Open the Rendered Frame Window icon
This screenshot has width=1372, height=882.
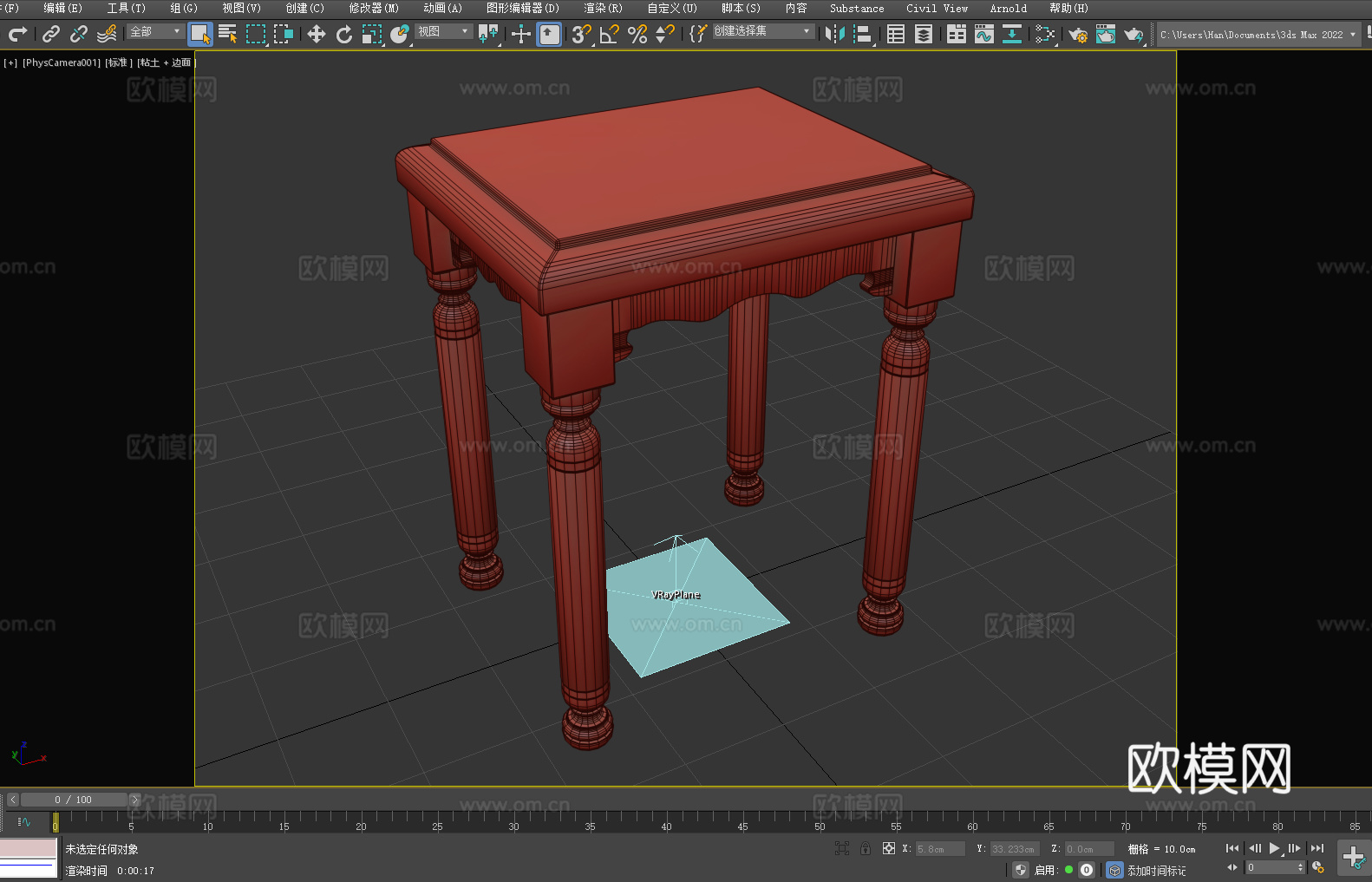tap(1106, 34)
